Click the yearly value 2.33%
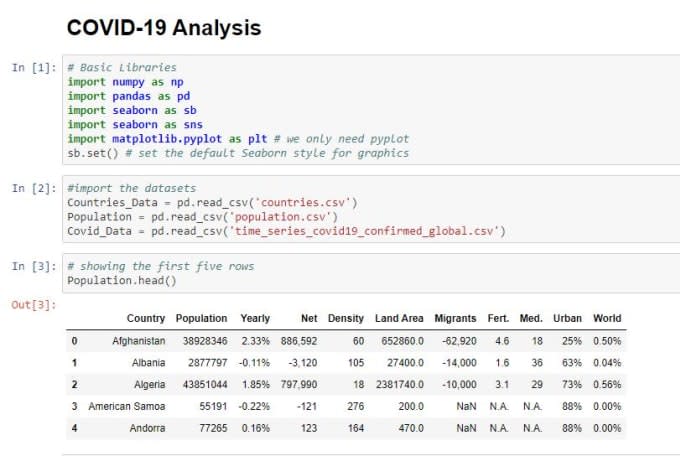This screenshot has width=680, height=456. coord(255,341)
